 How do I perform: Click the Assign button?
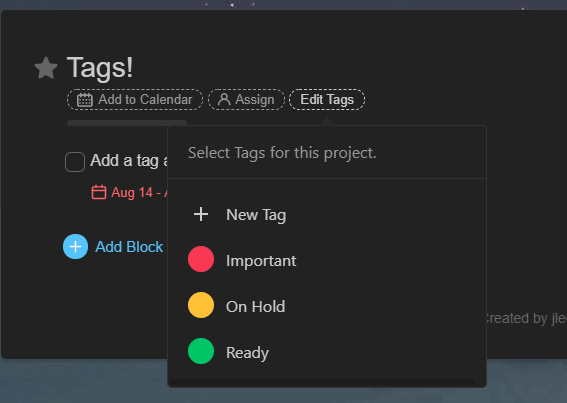[x=246, y=99]
